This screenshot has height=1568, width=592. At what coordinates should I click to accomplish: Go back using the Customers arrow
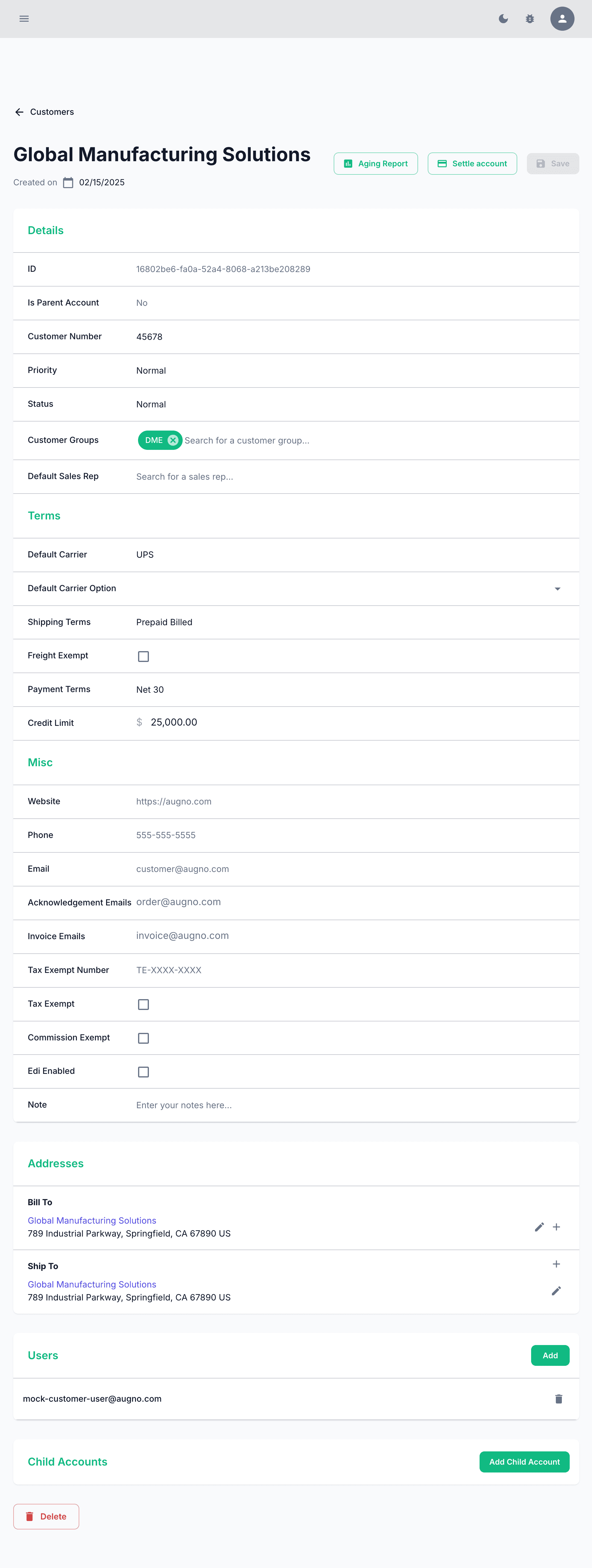tap(20, 112)
